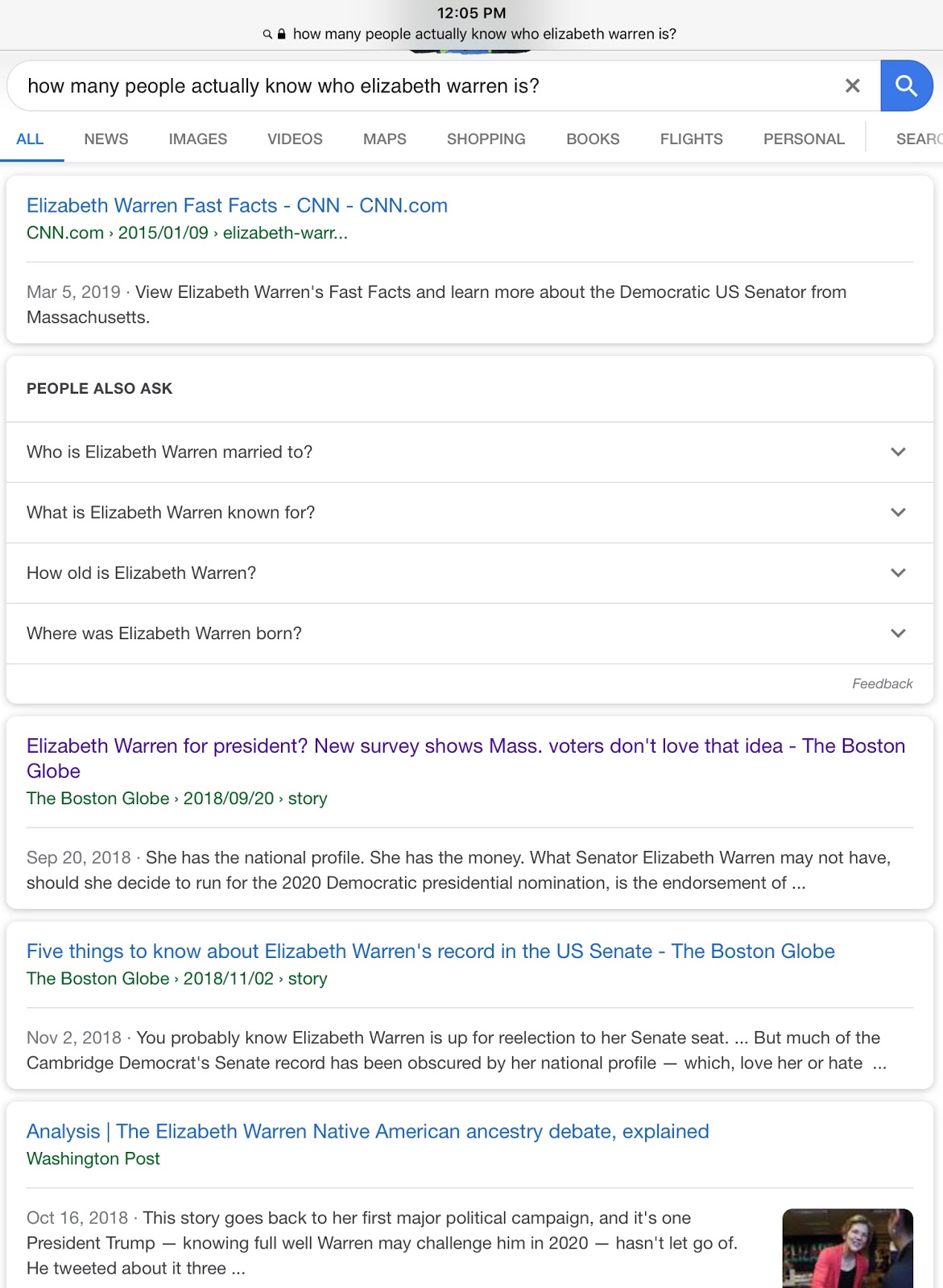Open the BOOKS tab
The image size is (943, 1288).
click(593, 139)
